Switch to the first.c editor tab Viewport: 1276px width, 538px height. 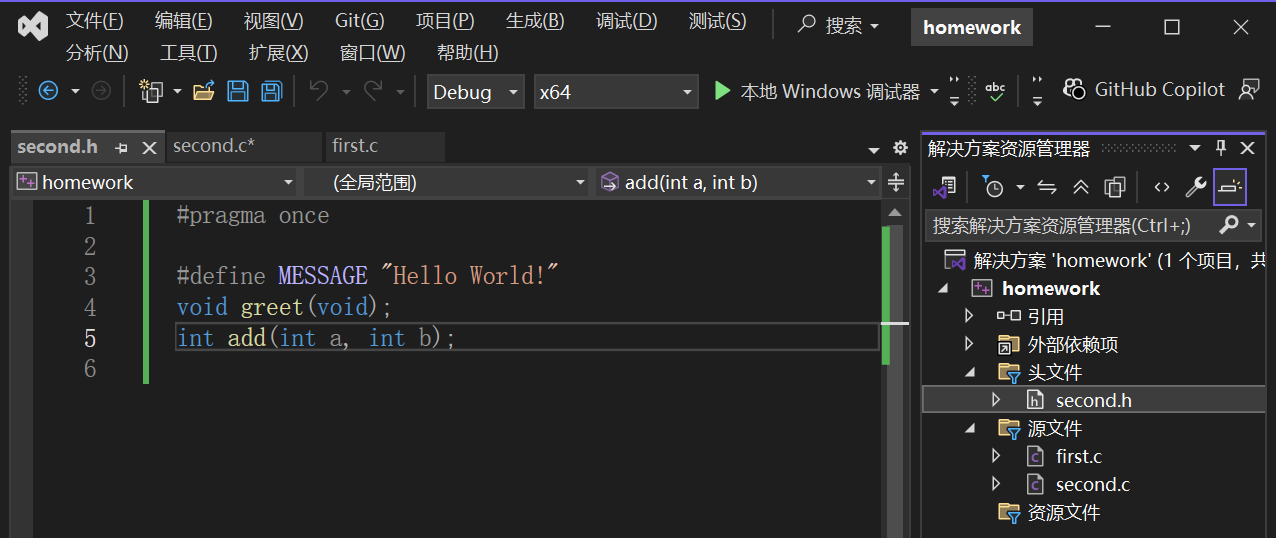pyautogui.click(x=385, y=146)
